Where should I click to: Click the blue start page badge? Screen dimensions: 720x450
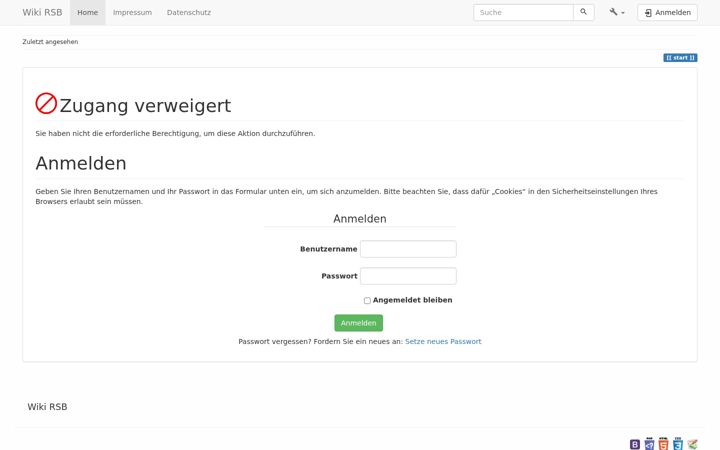click(680, 57)
